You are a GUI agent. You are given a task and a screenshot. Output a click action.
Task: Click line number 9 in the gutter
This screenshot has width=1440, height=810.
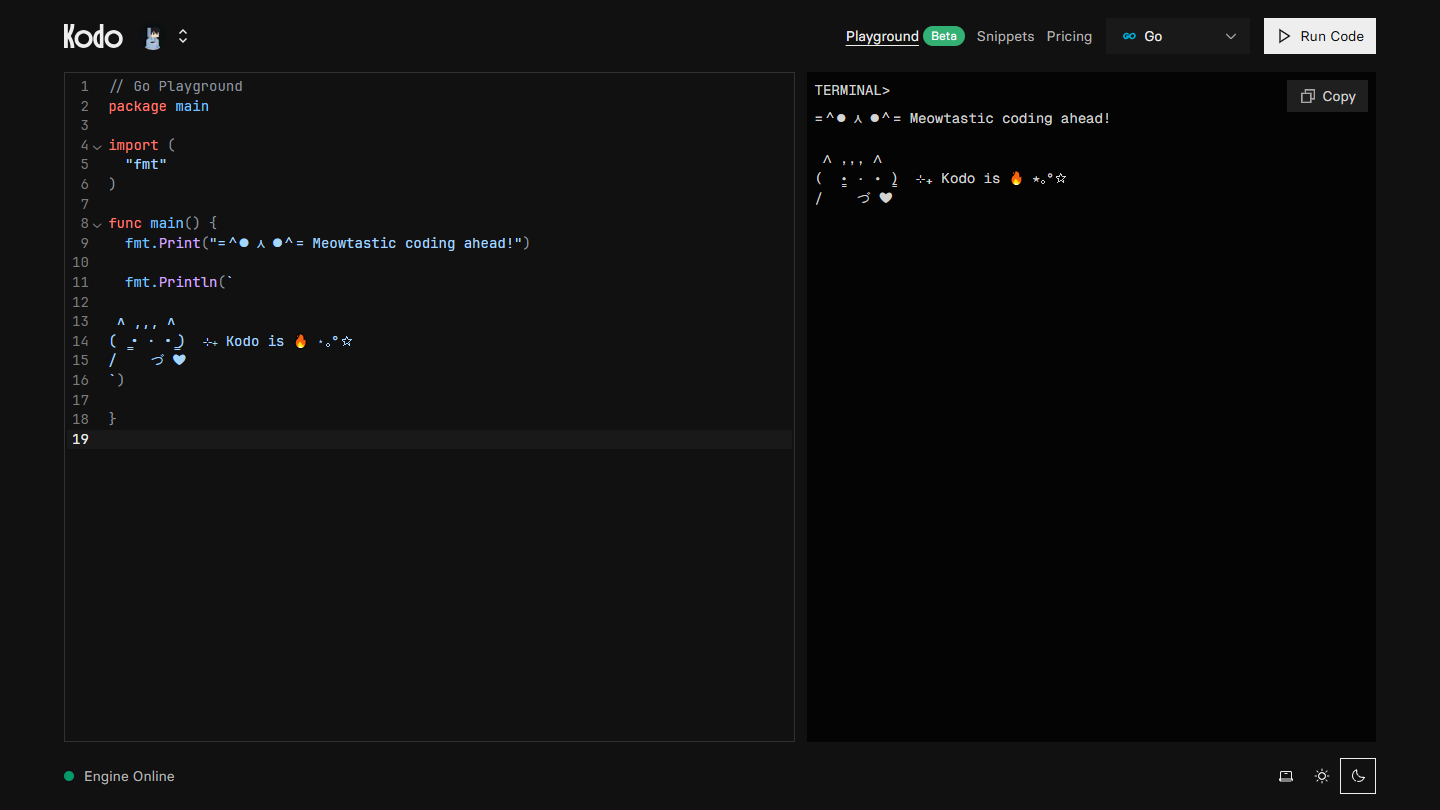coord(84,243)
